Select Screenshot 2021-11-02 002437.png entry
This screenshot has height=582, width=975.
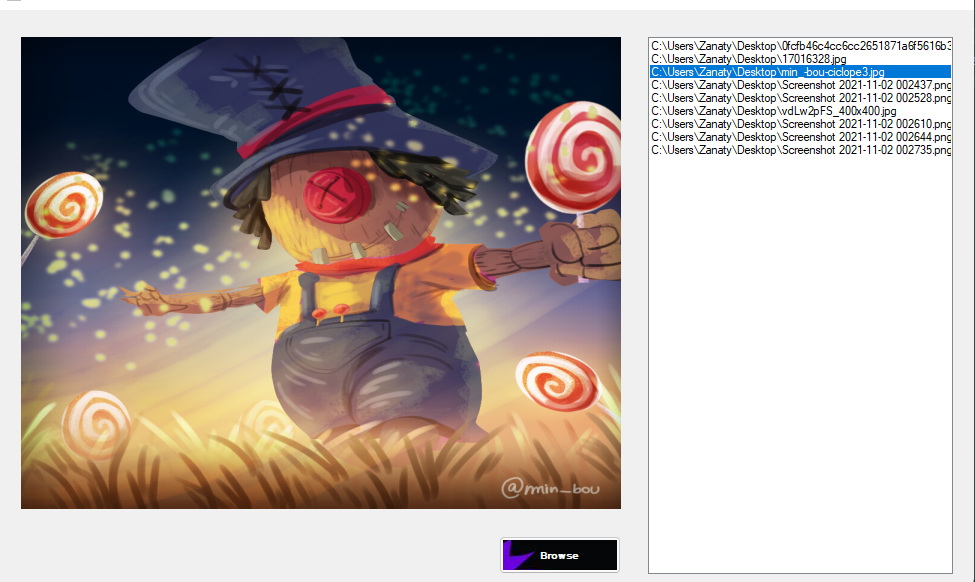(x=800, y=85)
